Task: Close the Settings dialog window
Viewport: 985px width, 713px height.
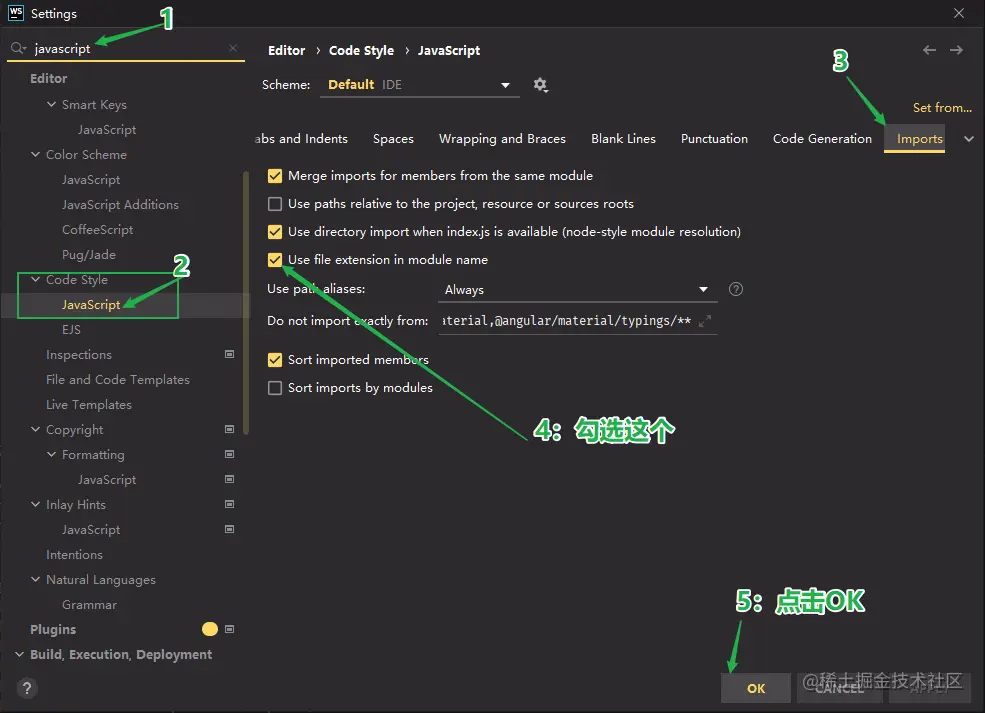Action: click(x=959, y=13)
